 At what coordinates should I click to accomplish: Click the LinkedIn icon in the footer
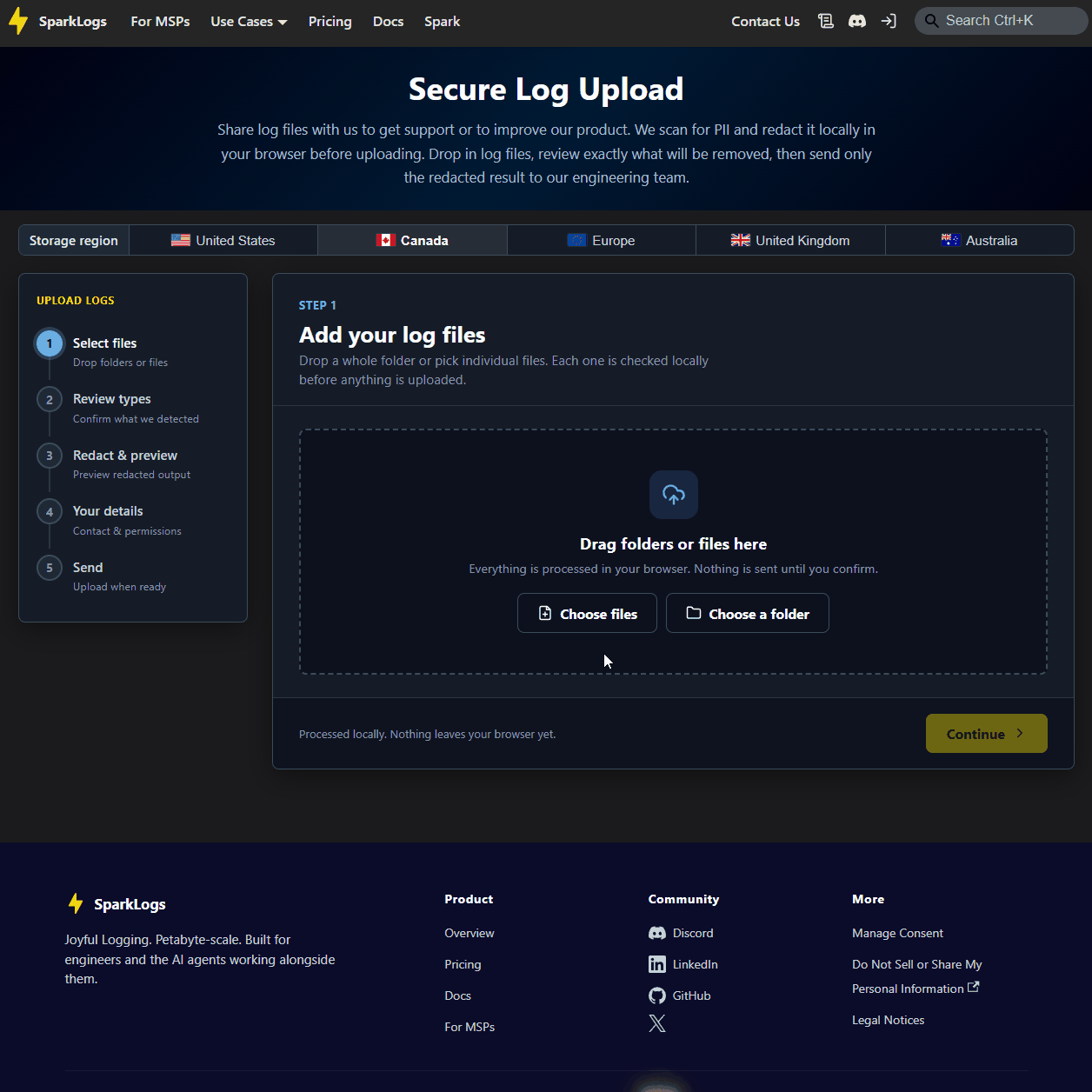[x=657, y=964]
